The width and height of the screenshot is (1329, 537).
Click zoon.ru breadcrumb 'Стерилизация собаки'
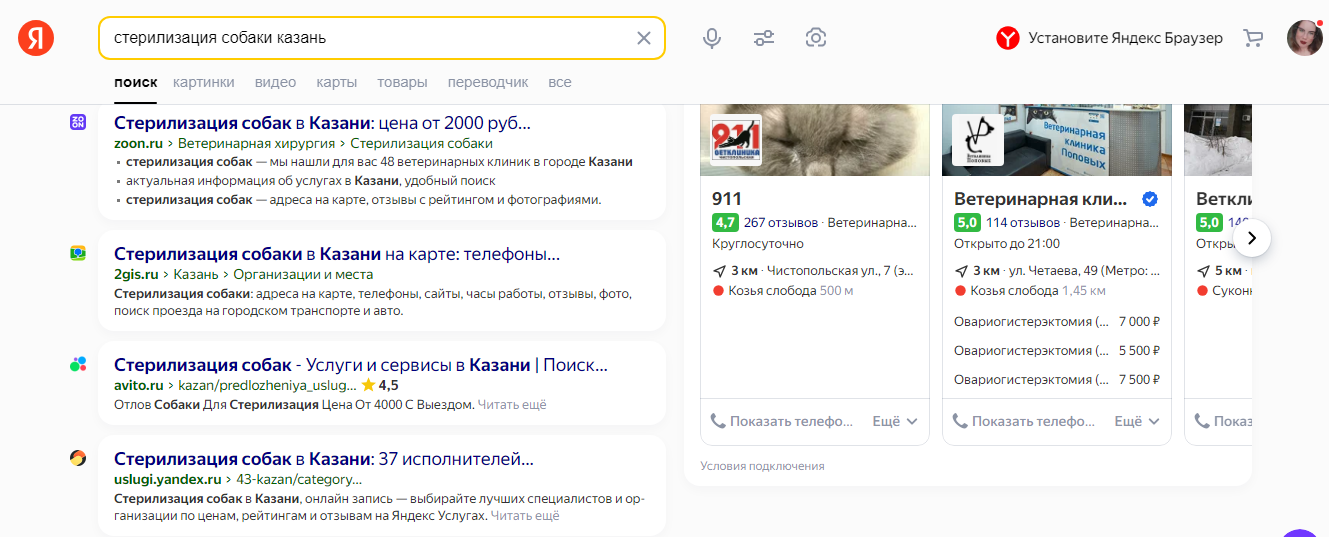[x=421, y=143]
